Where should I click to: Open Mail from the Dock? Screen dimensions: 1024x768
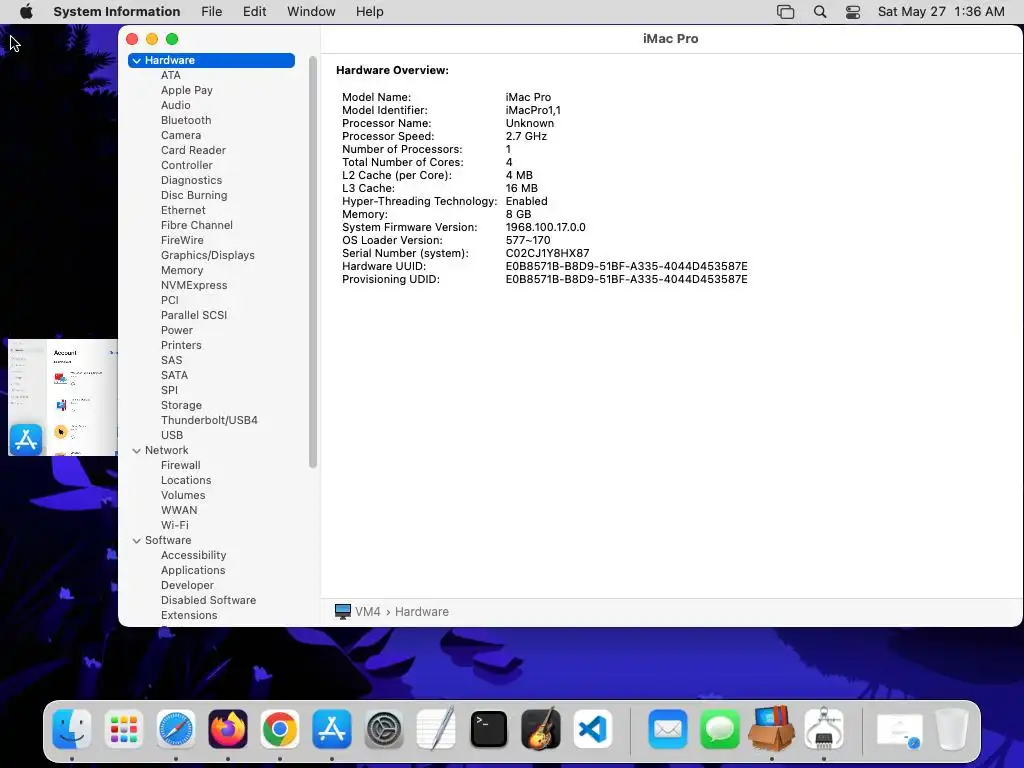(x=667, y=729)
